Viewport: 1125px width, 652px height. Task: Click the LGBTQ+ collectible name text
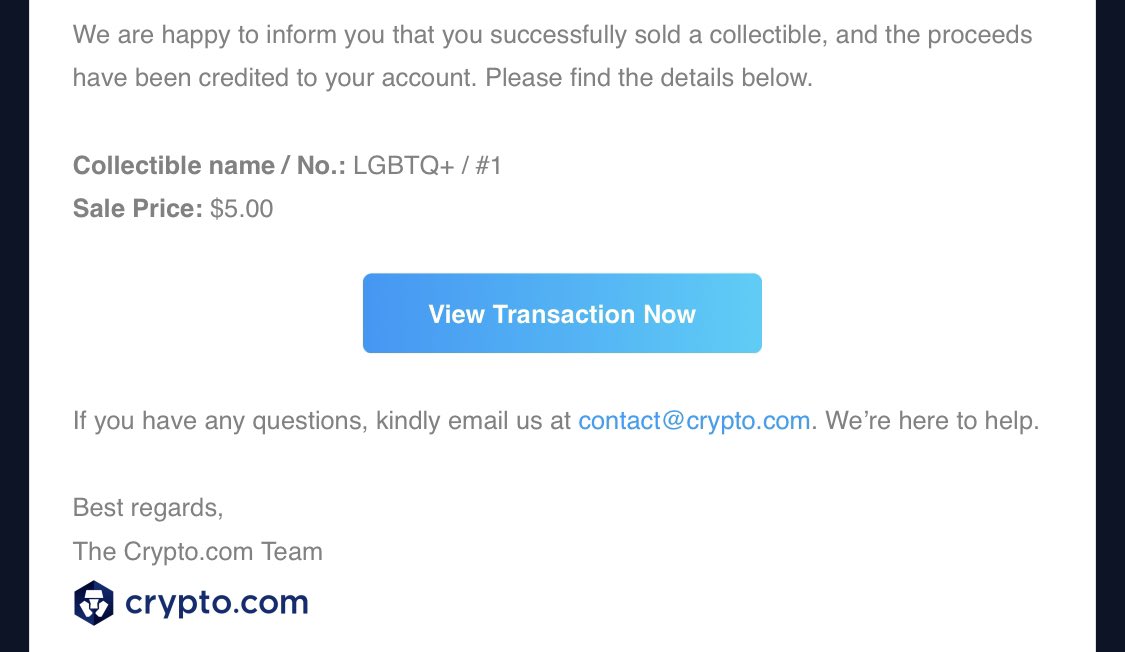(x=403, y=166)
